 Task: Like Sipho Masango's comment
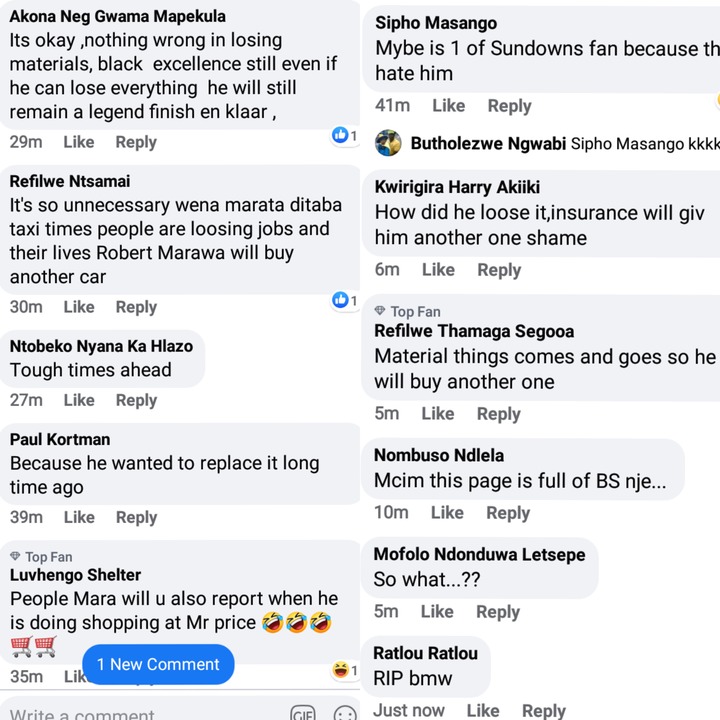pos(448,105)
